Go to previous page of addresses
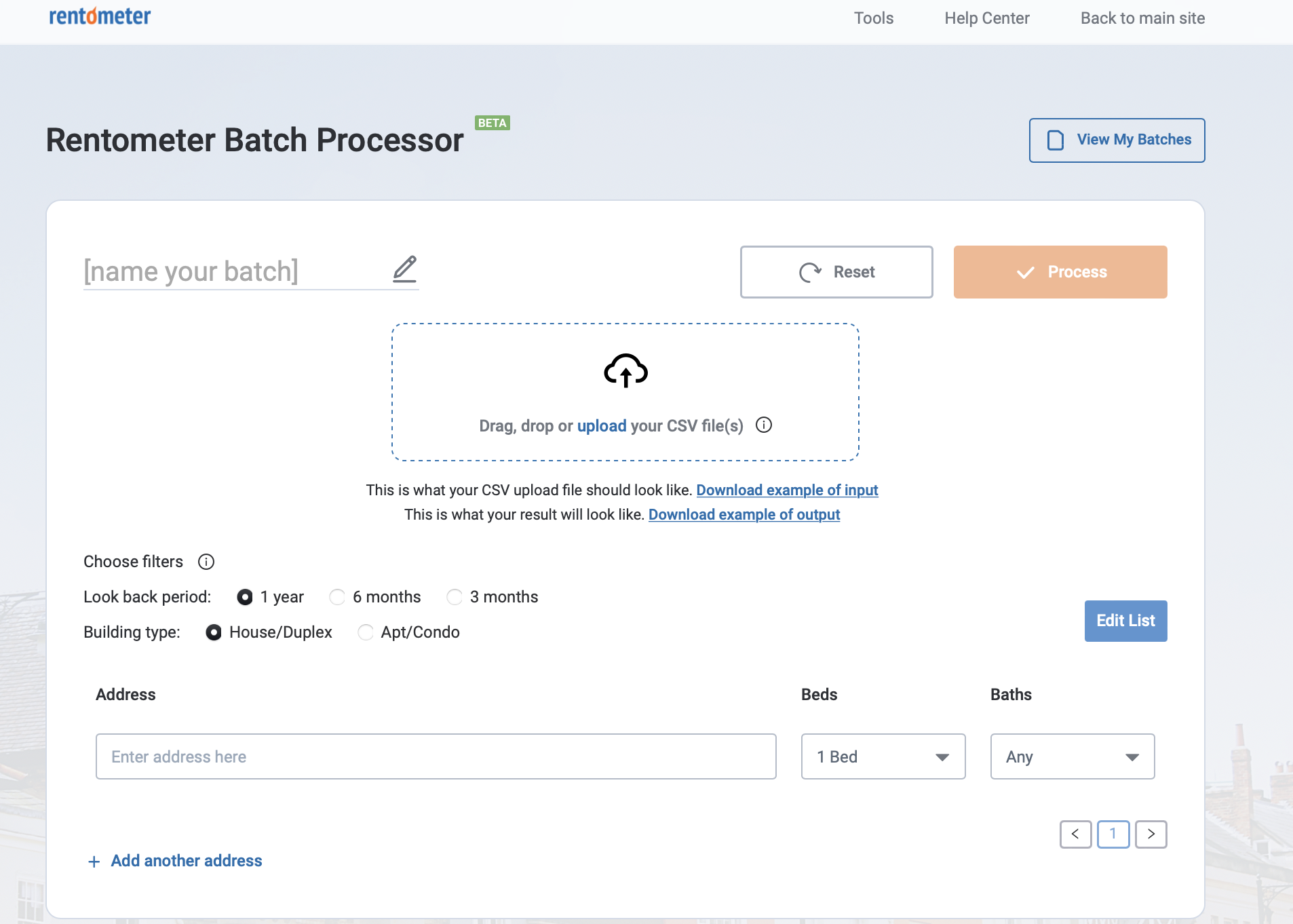Image resolution: width=1293 pixels, height=924 pixels. click(1076, 834)
